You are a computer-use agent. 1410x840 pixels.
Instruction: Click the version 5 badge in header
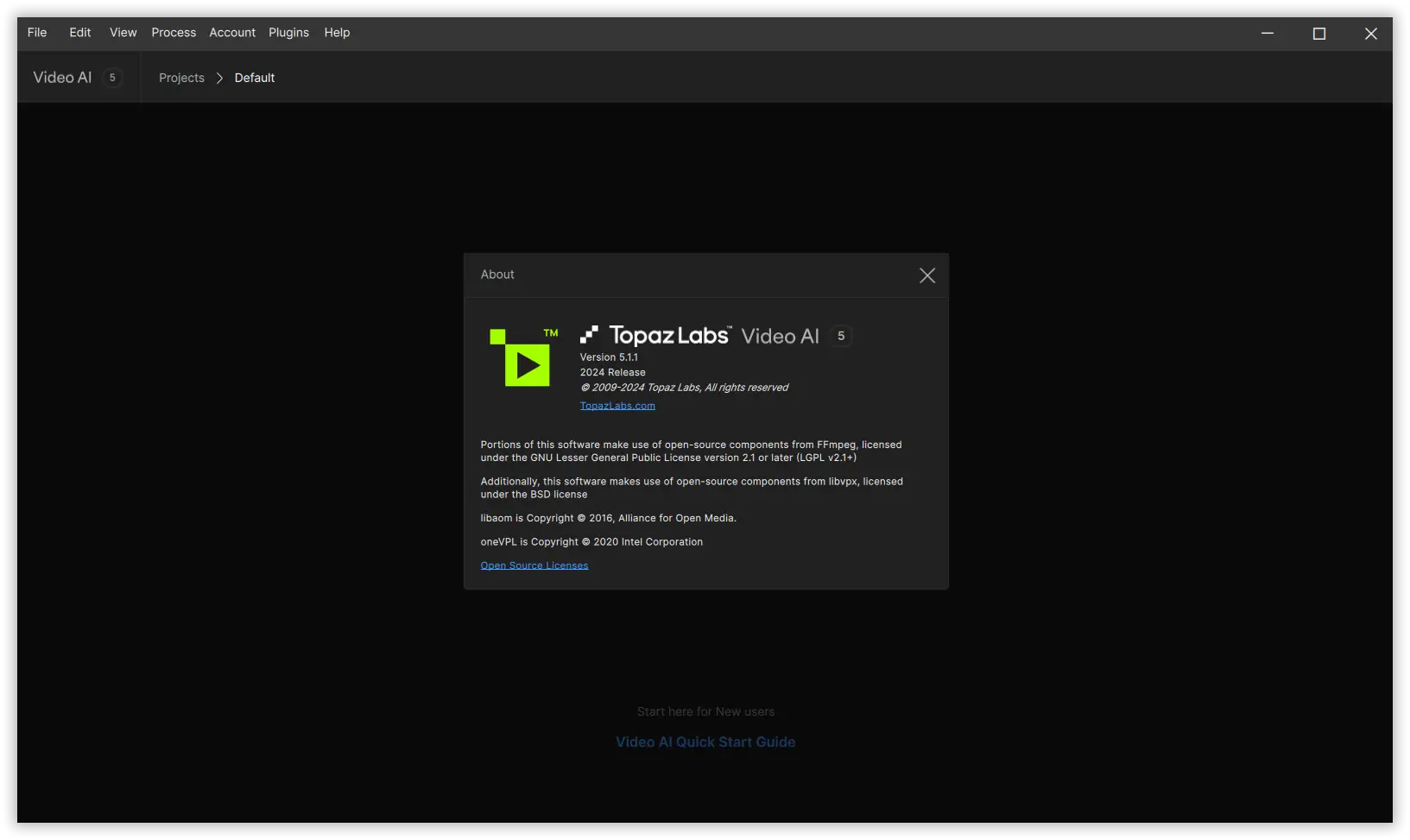[112, 78]
